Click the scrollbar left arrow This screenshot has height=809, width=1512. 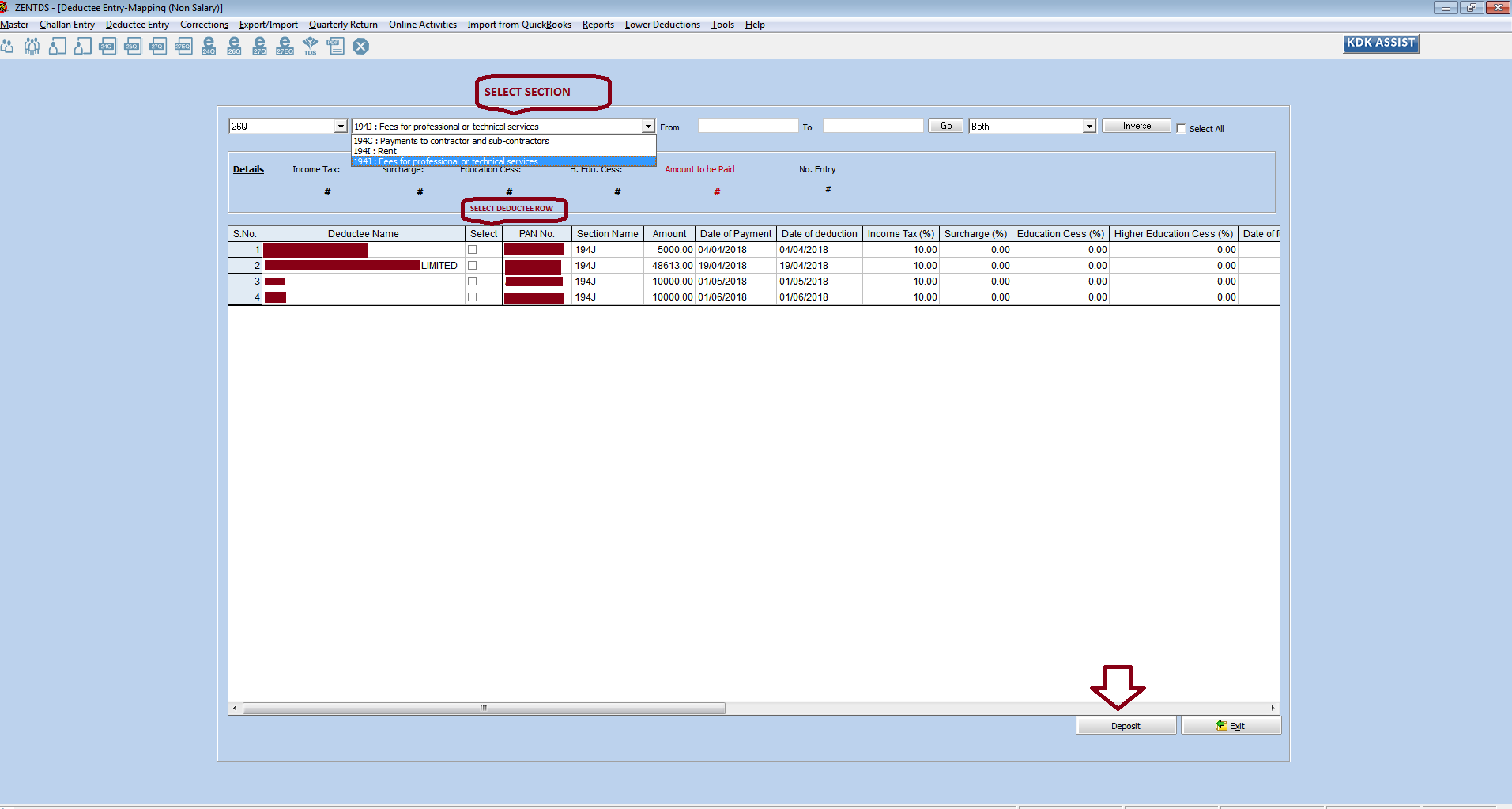point(235,709)
